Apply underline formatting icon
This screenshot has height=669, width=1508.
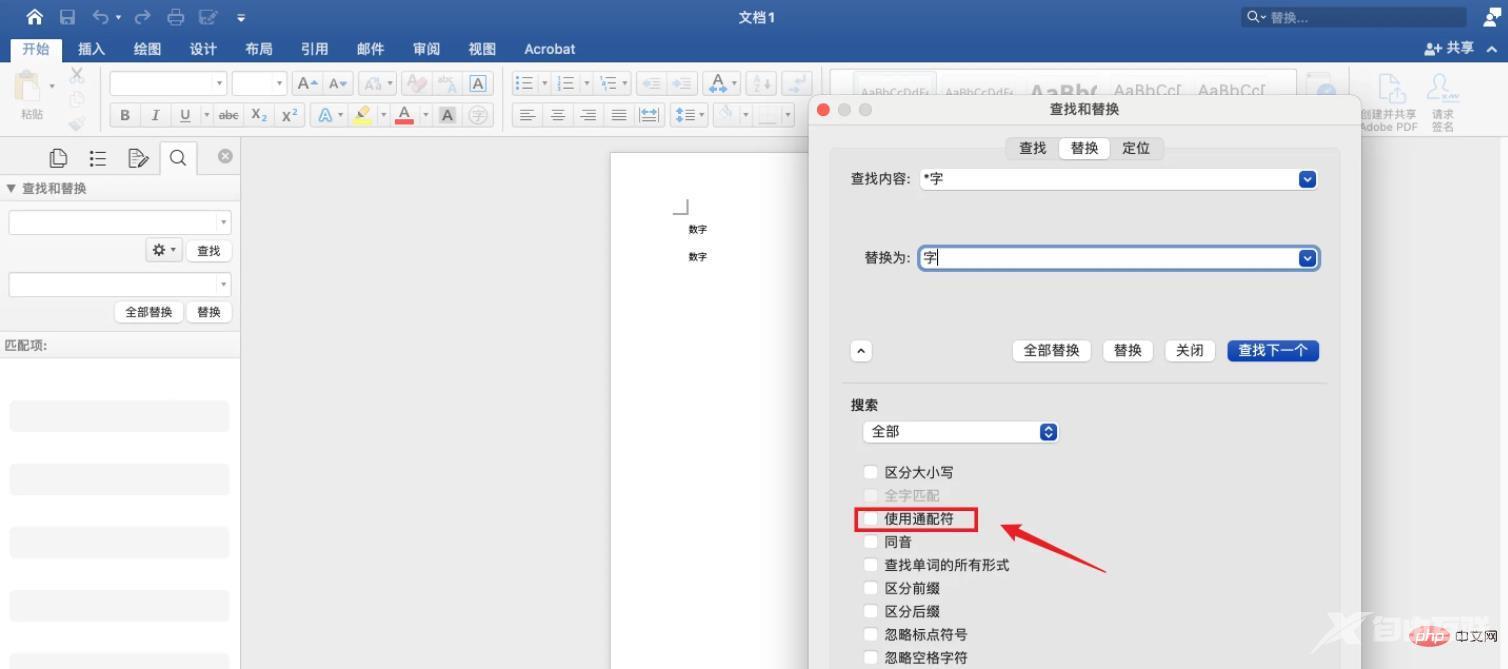point(185,115)
